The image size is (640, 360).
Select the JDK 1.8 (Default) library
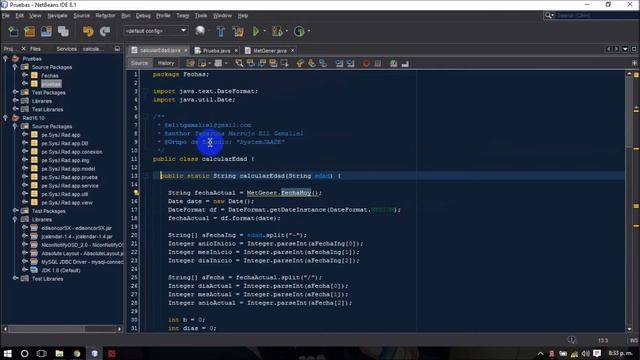[x=60, y=270]
